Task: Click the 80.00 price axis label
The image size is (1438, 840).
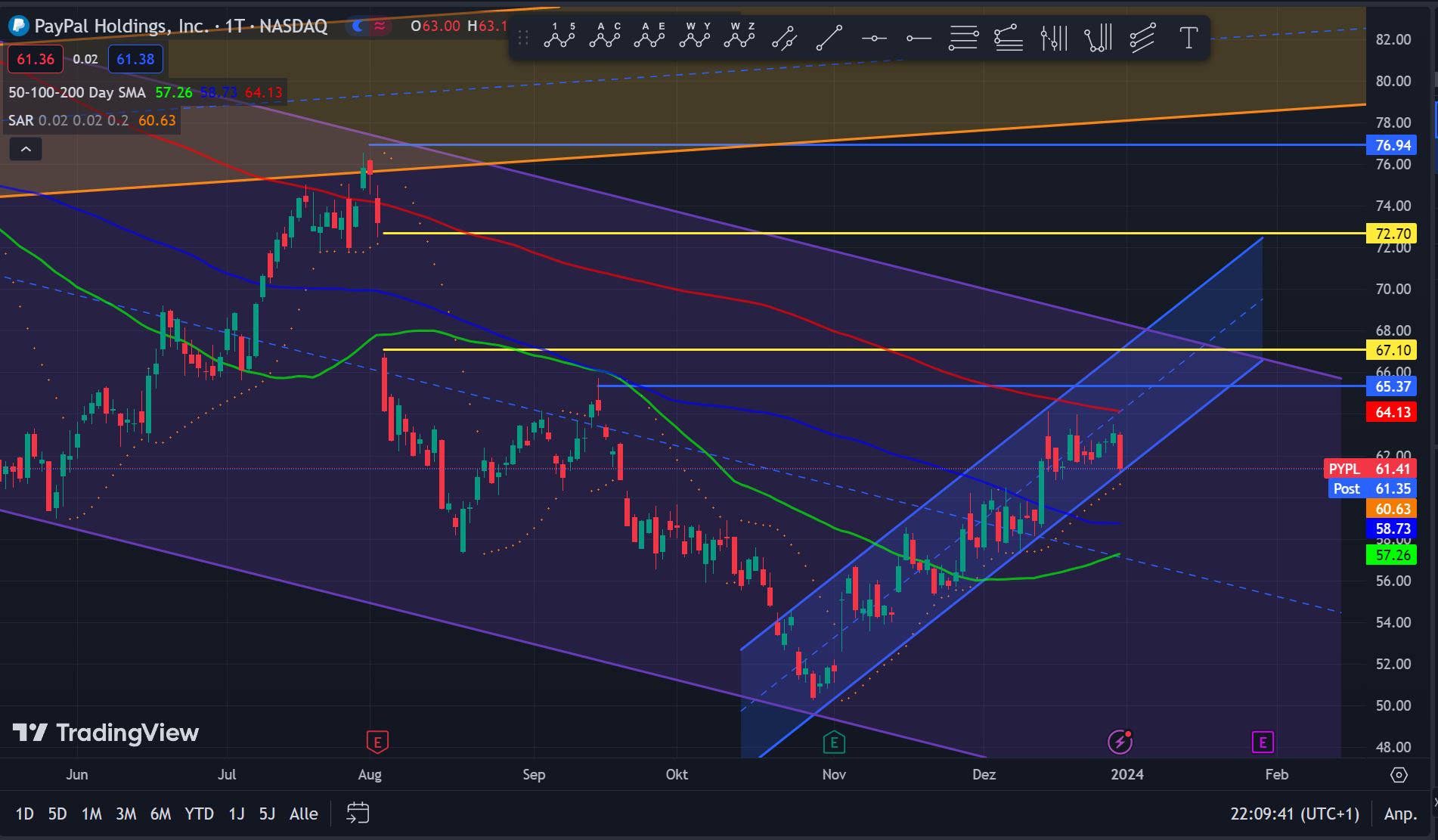Action: pos(1393,81)
